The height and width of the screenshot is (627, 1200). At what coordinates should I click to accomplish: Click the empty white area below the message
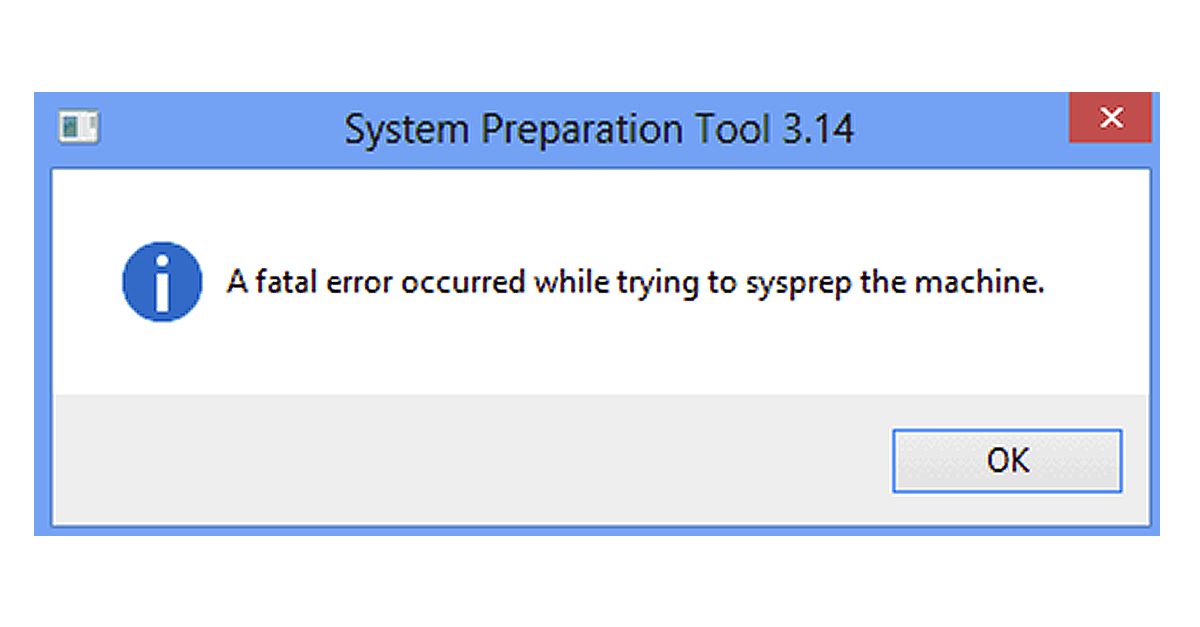[600, 355]
